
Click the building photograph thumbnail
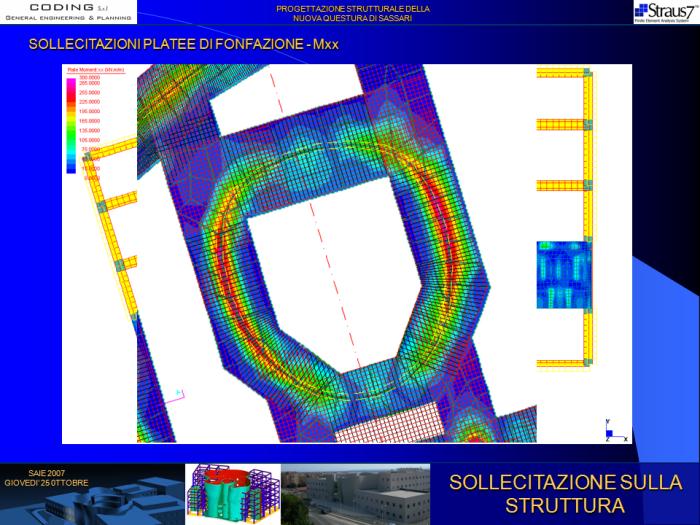click(x=354, y=494)
